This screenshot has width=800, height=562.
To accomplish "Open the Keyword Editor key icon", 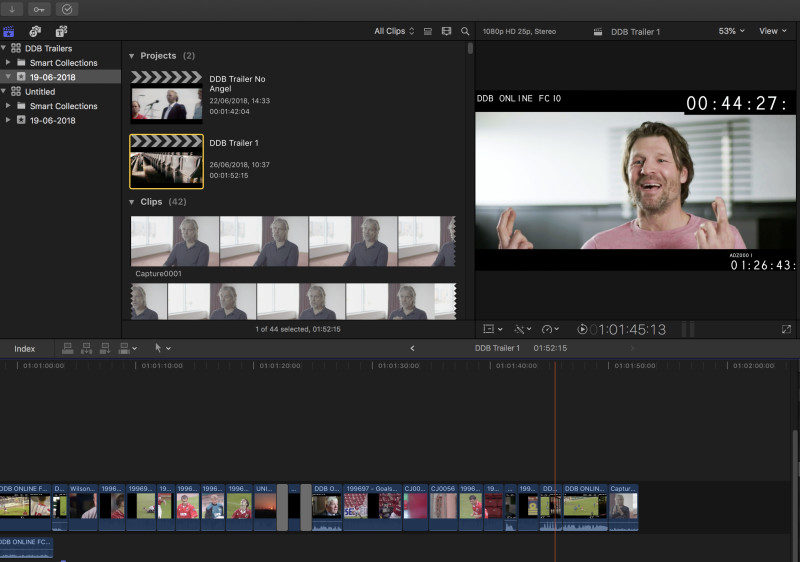I will [39, 9].
